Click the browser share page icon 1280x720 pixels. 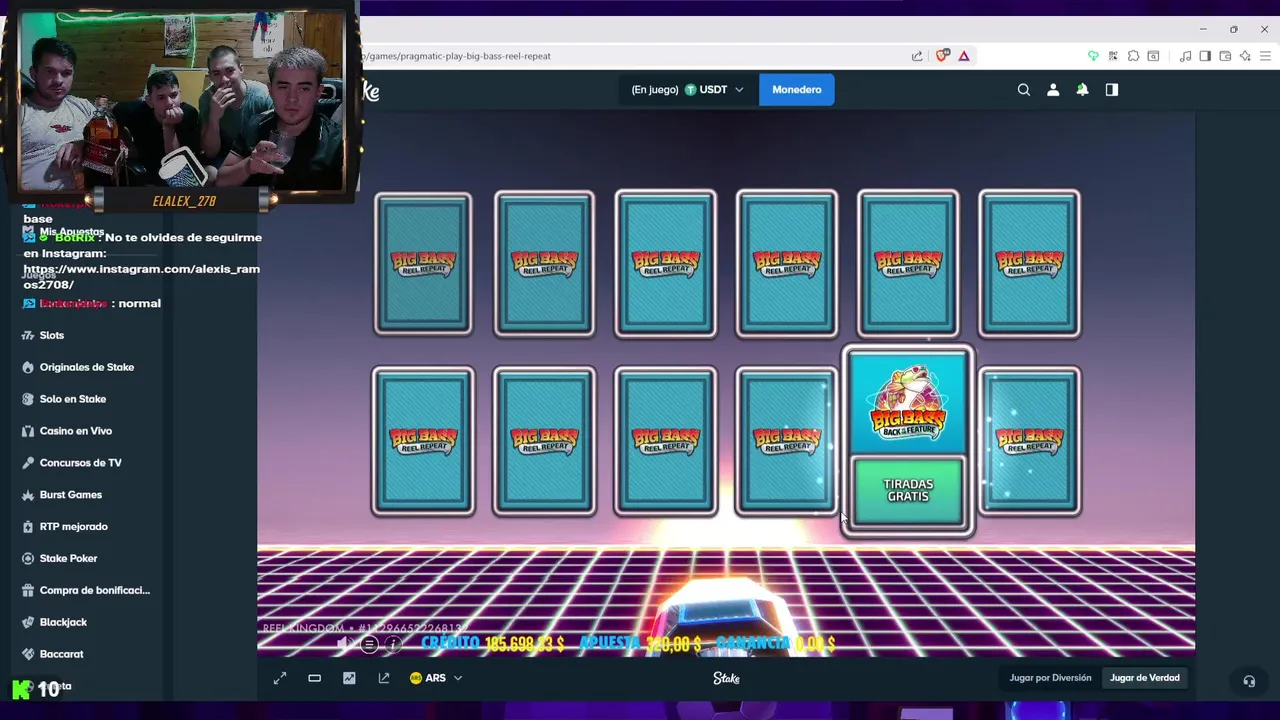tap(917, 56)
